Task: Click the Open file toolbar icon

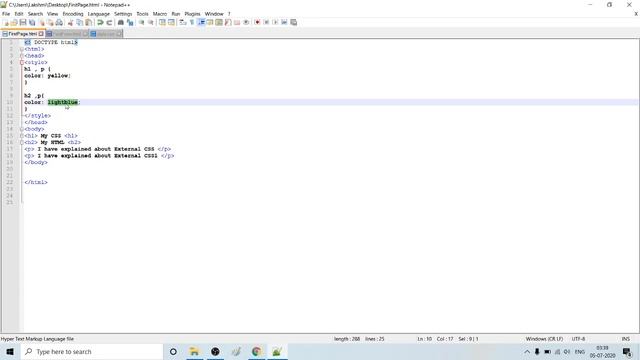Action: pyautogui.click(x=14, y=22)
